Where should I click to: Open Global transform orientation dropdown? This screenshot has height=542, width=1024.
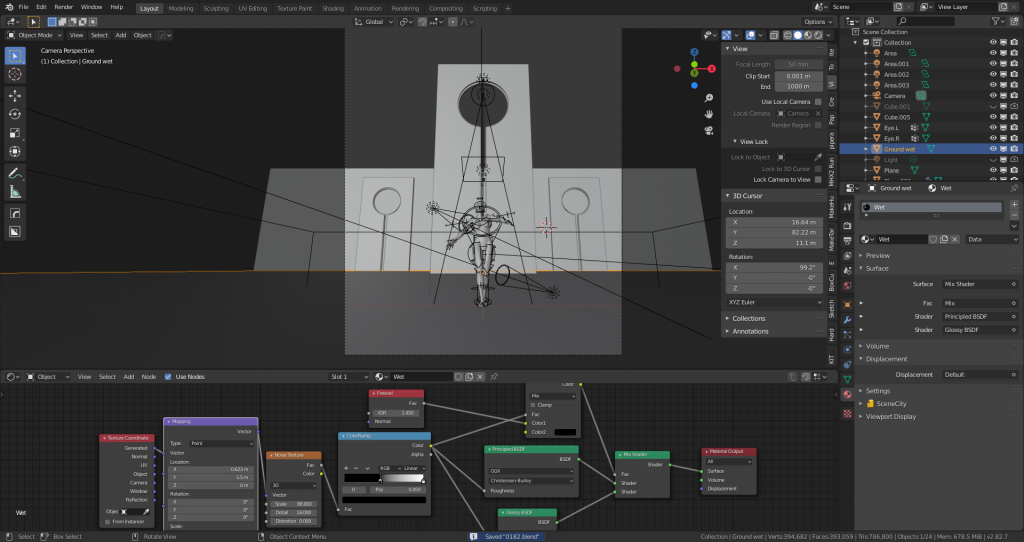[374, 22]
